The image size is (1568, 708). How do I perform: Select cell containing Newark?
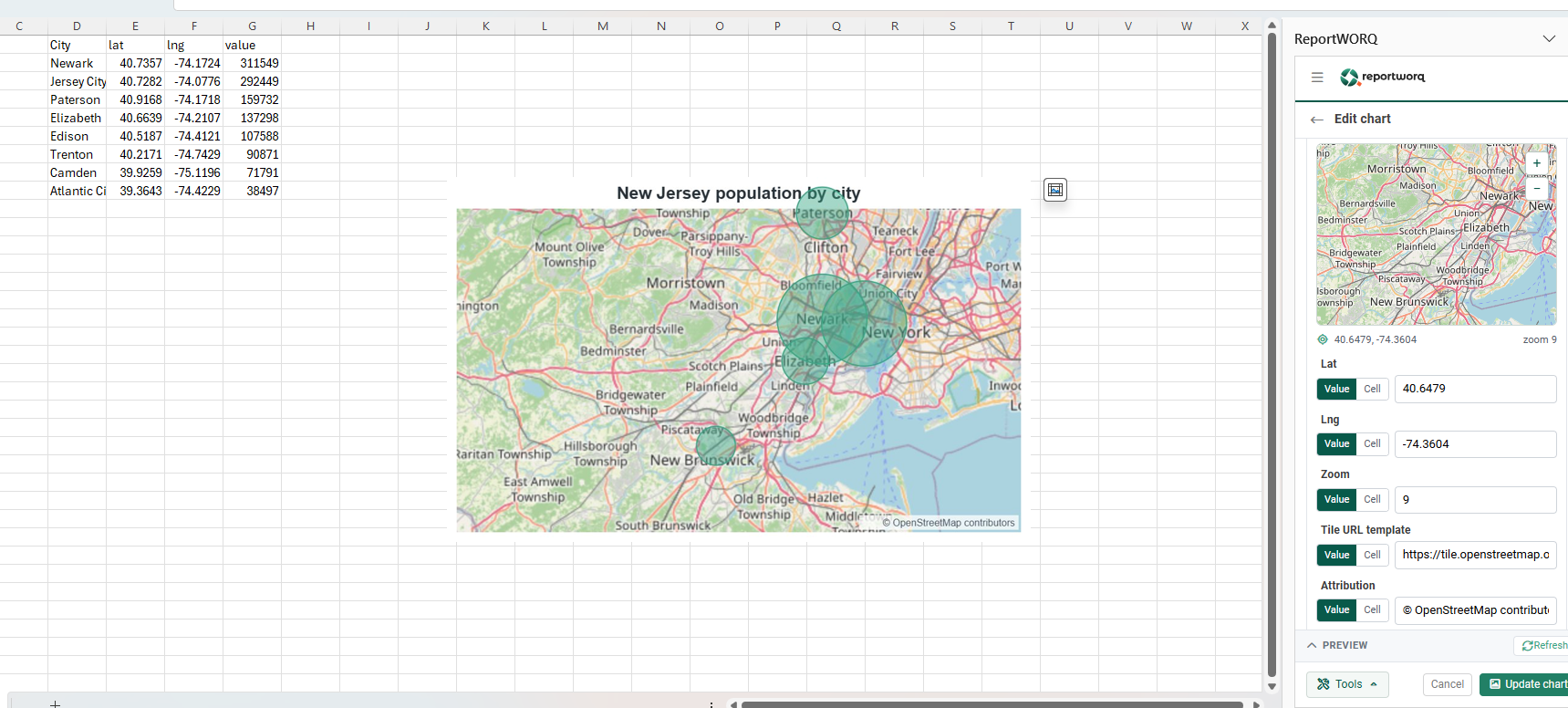(77, 63)
